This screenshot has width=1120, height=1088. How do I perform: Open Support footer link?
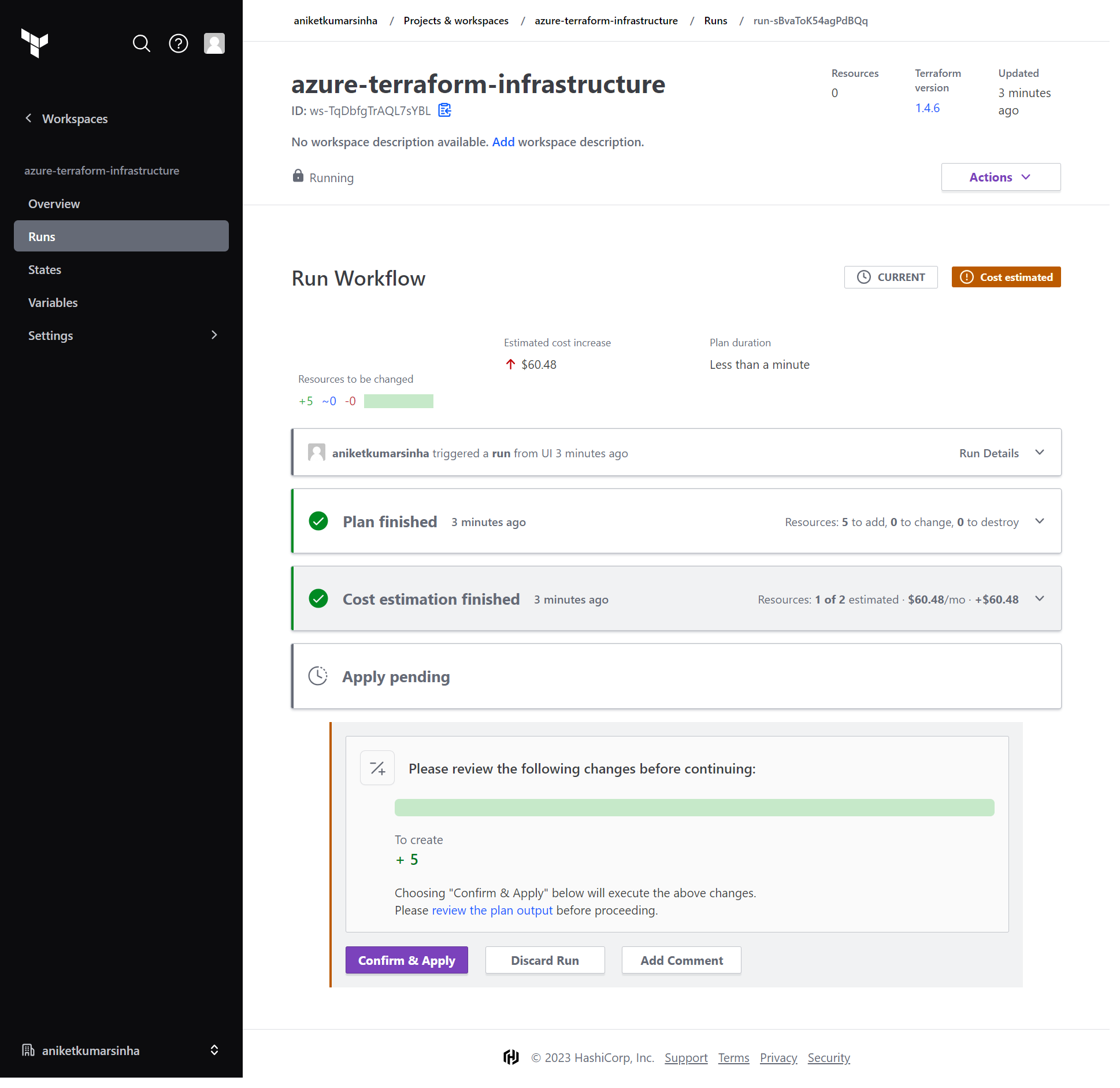(686, 1057)
